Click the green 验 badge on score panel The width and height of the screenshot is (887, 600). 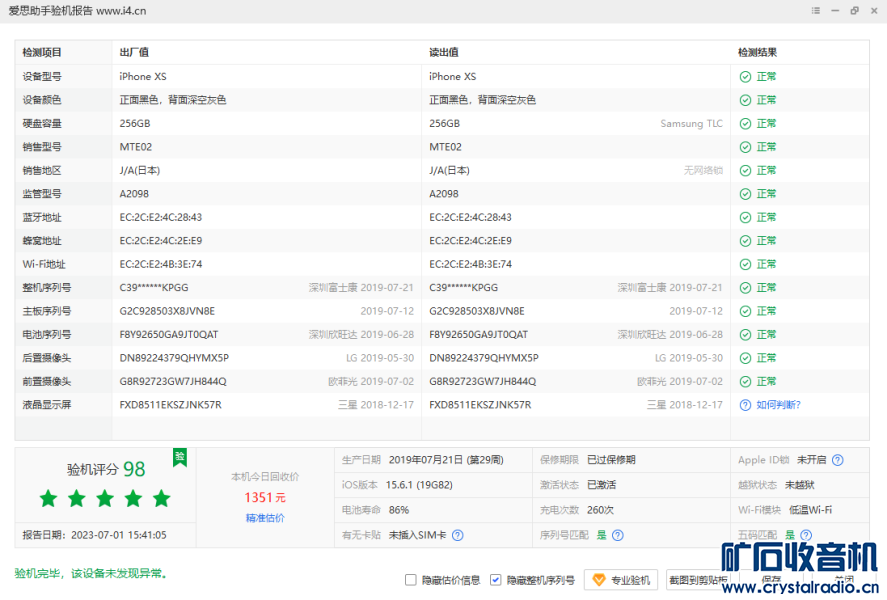coord(179,457)
